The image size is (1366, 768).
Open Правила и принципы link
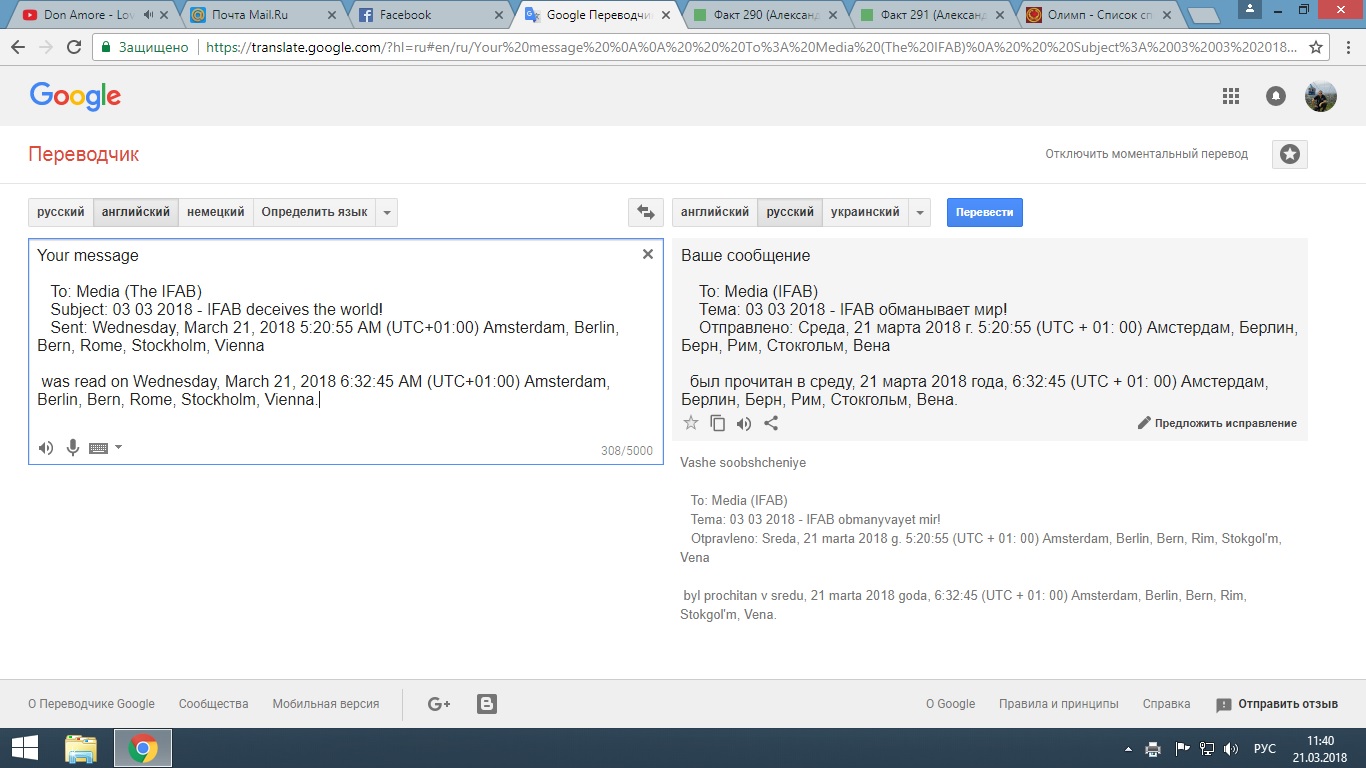tap(1058, 704)
